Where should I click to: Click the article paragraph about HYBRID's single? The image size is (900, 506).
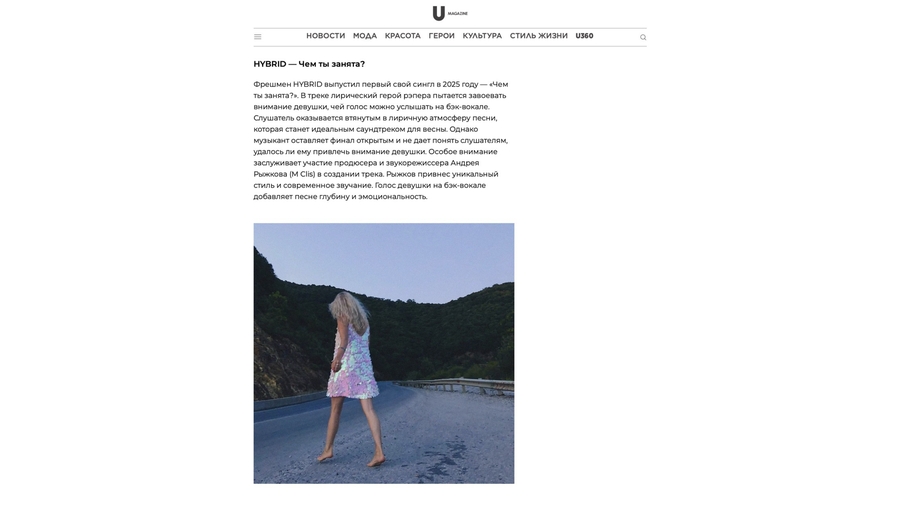pos(381,141)
